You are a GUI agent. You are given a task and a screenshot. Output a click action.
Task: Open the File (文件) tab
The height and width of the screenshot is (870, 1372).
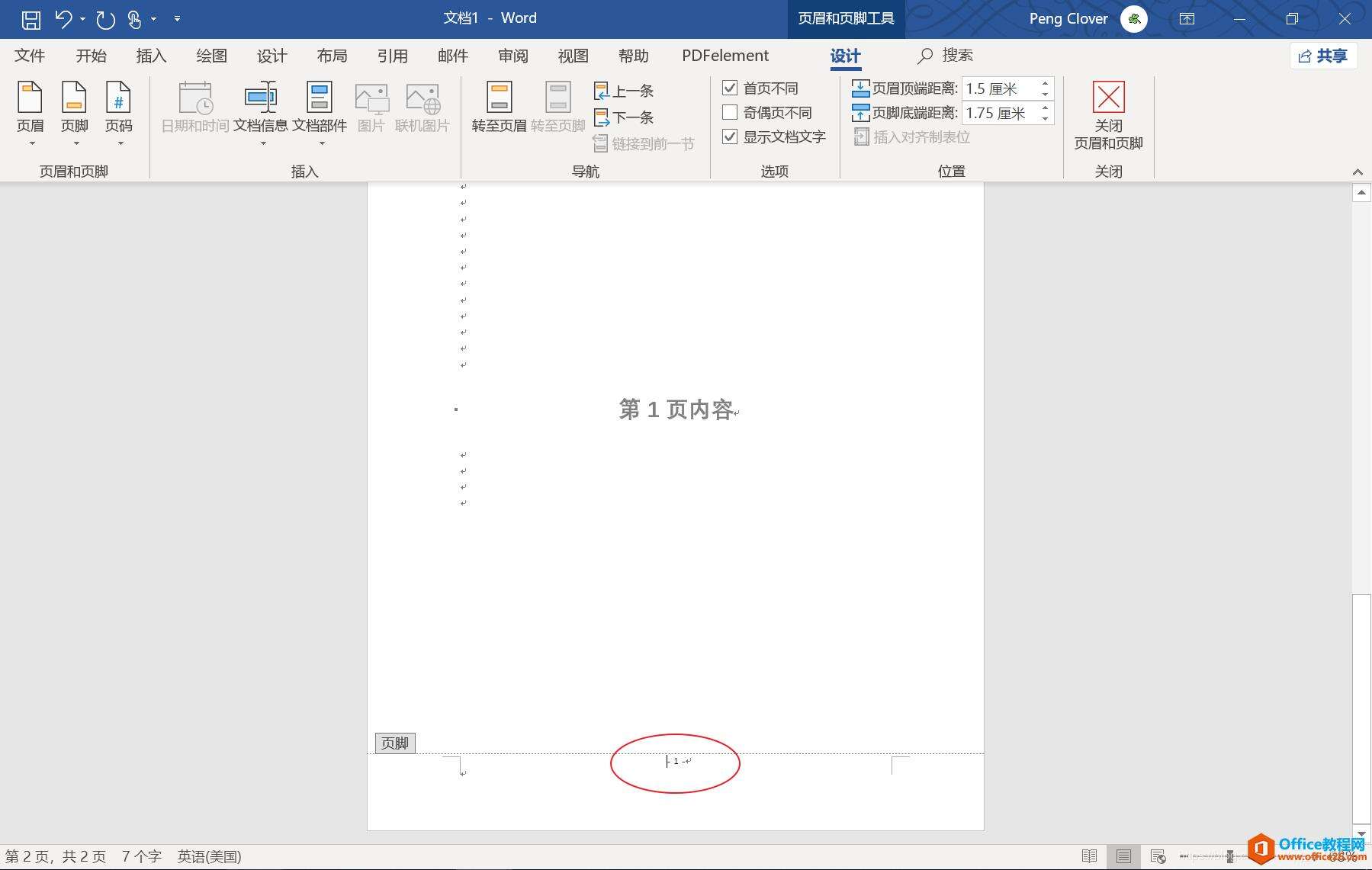(30, 56)
